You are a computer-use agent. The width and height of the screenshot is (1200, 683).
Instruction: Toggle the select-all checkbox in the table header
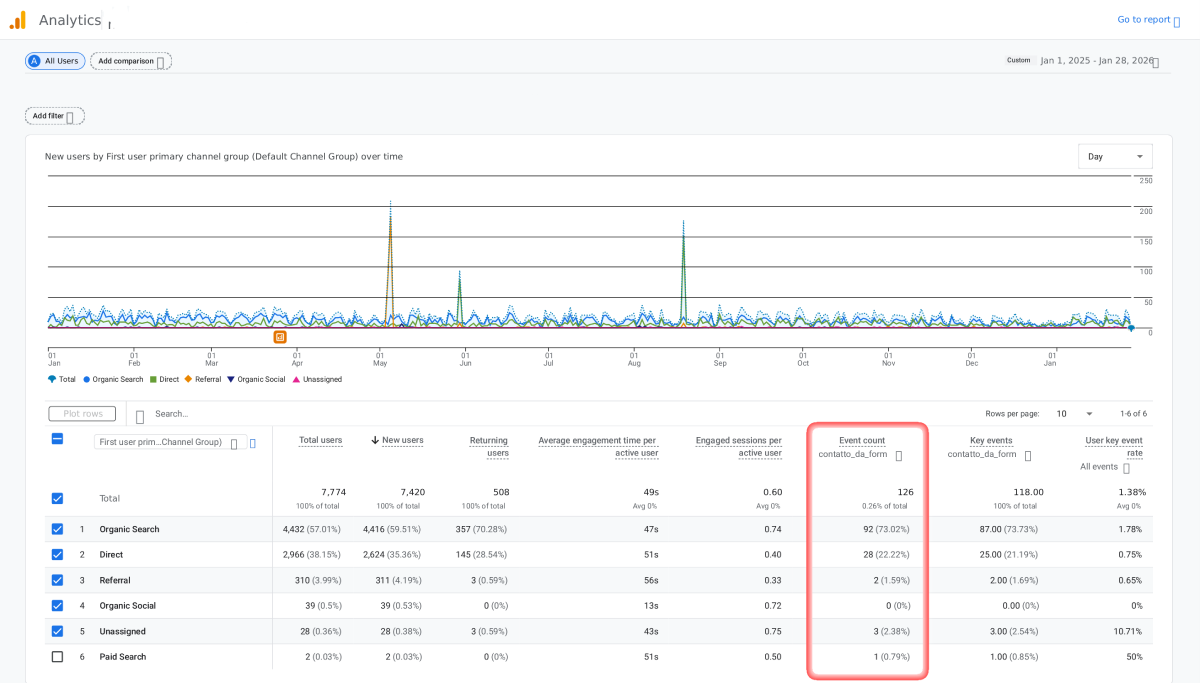point(57,438)
